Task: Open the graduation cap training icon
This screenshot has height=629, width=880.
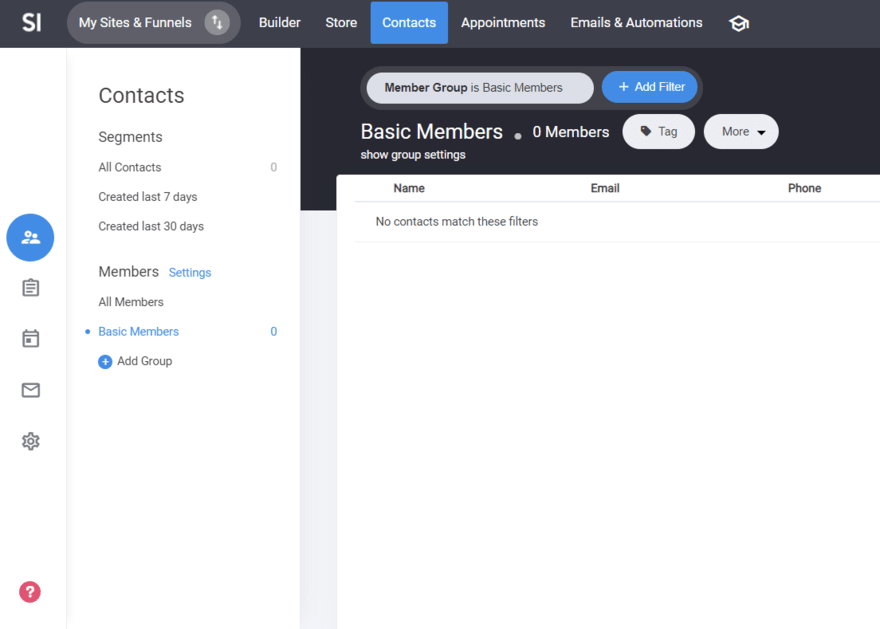Action: coord(739,23)
